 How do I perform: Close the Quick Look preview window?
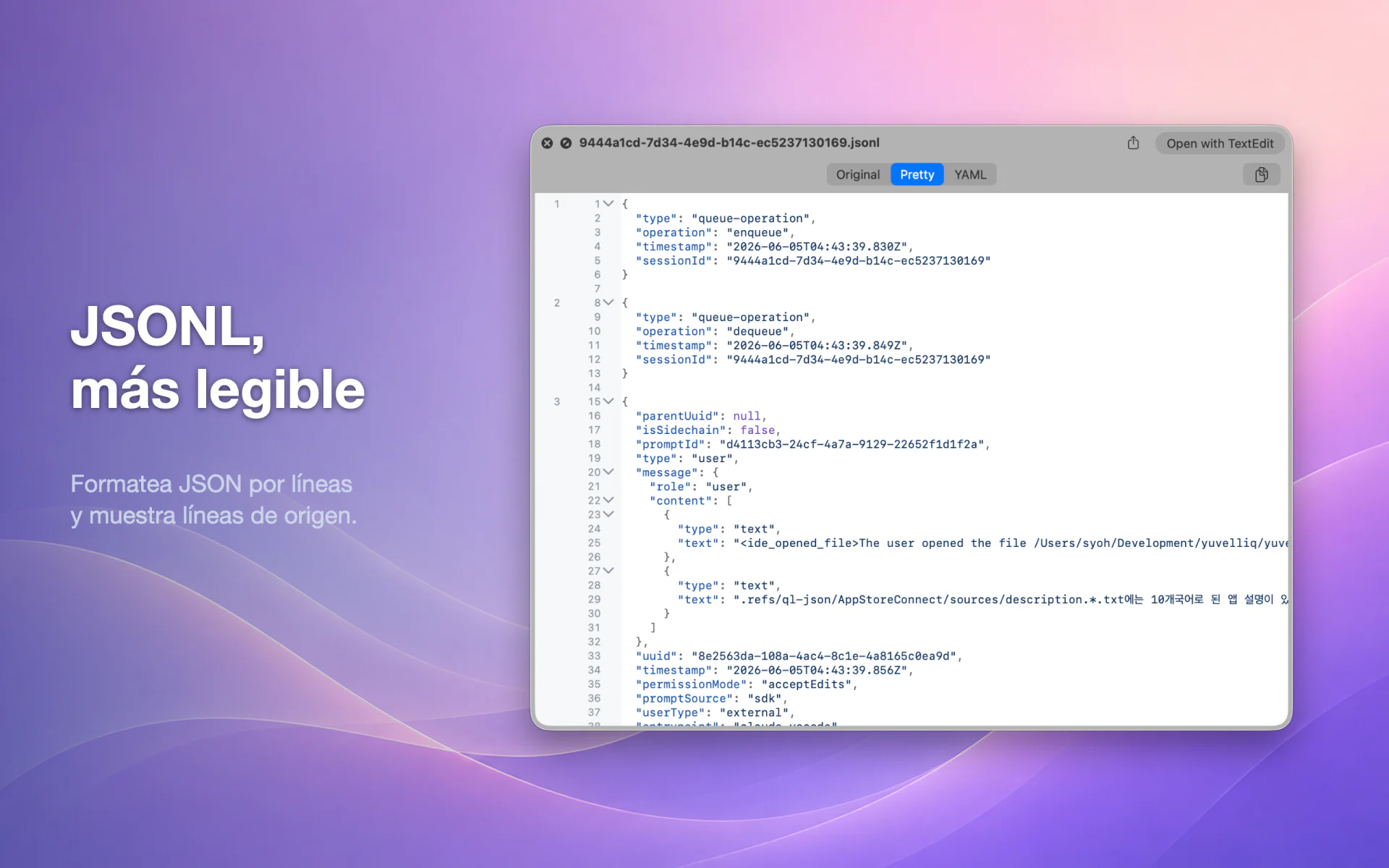(548, 143)
